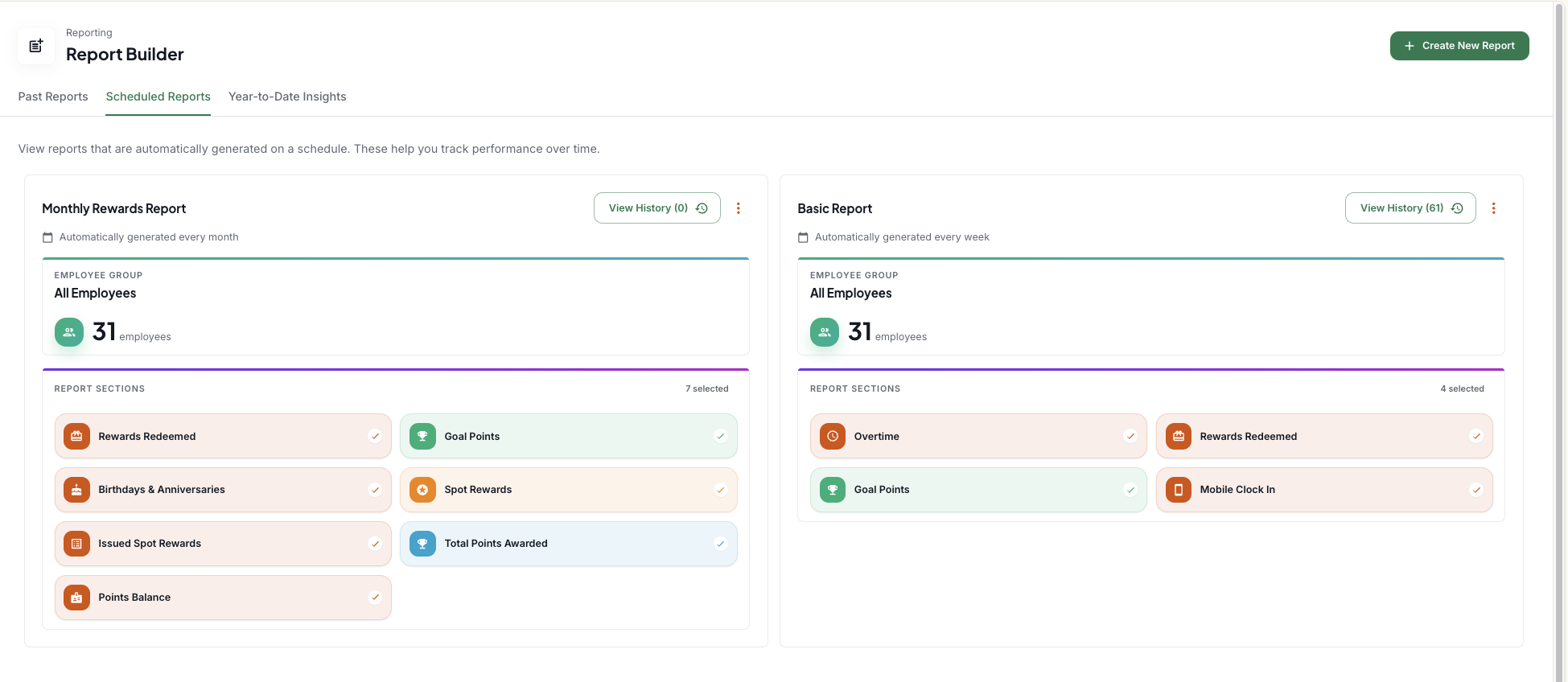This screenshot has height=682, width=1568.
Task: Click the Rewards Redeemed gift icon in Monthly Rewards Report
Action: pos(76,436)
